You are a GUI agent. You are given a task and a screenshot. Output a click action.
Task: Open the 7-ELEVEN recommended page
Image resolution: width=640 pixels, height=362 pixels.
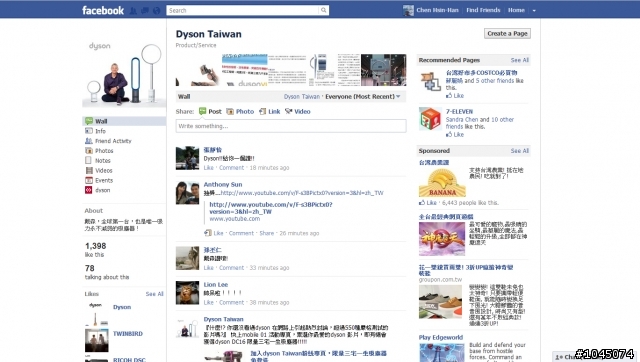pos(459,111)
